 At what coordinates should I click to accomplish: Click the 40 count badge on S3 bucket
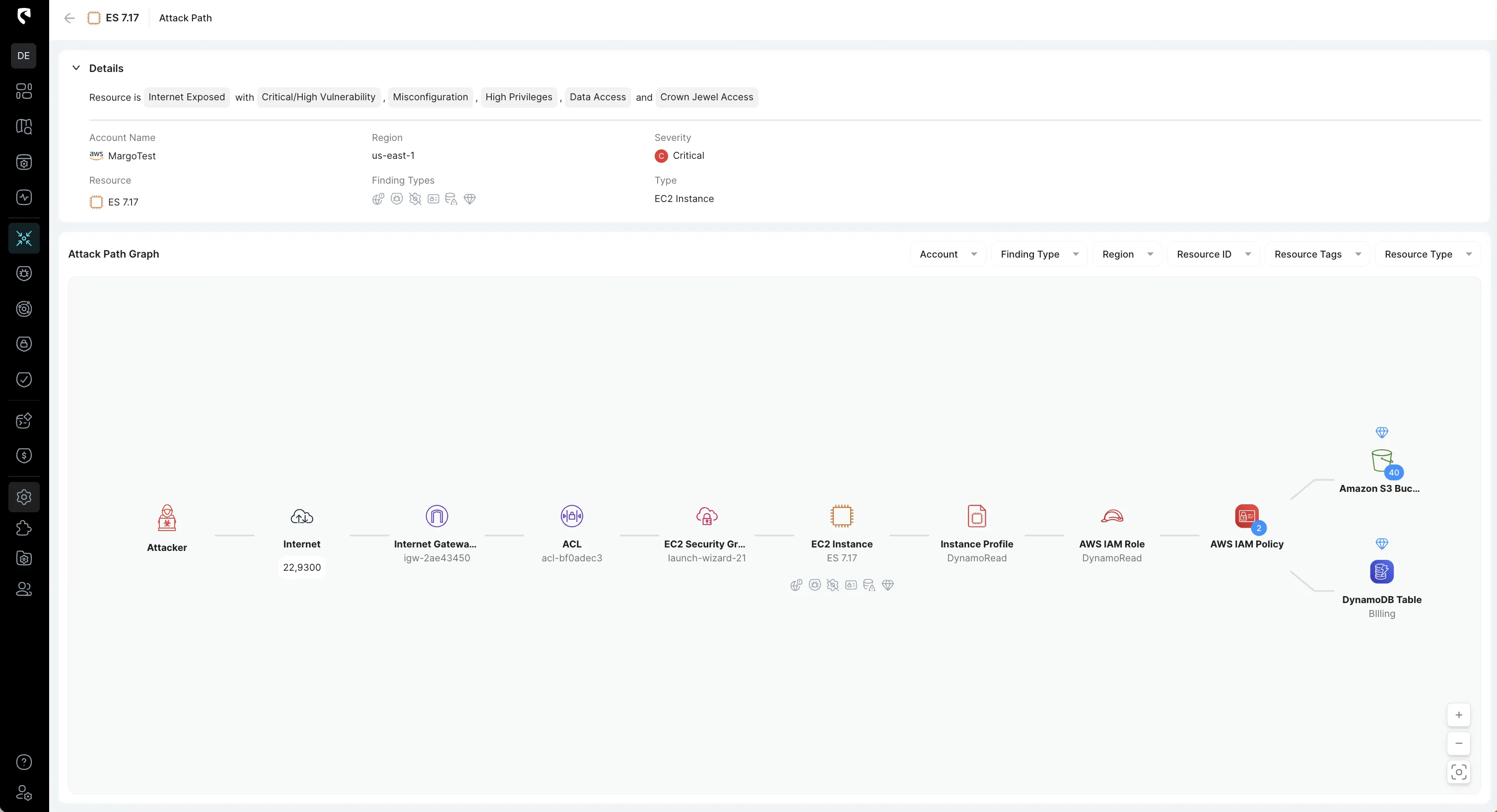(1394, 473)
